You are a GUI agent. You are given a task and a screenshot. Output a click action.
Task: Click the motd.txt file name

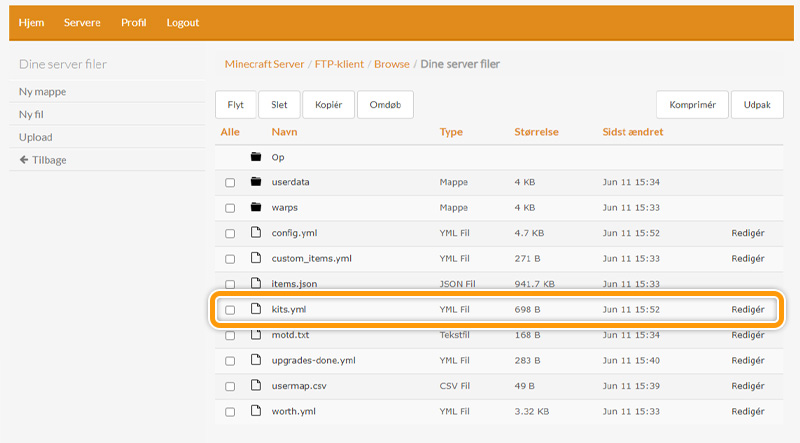coord(290,335)
